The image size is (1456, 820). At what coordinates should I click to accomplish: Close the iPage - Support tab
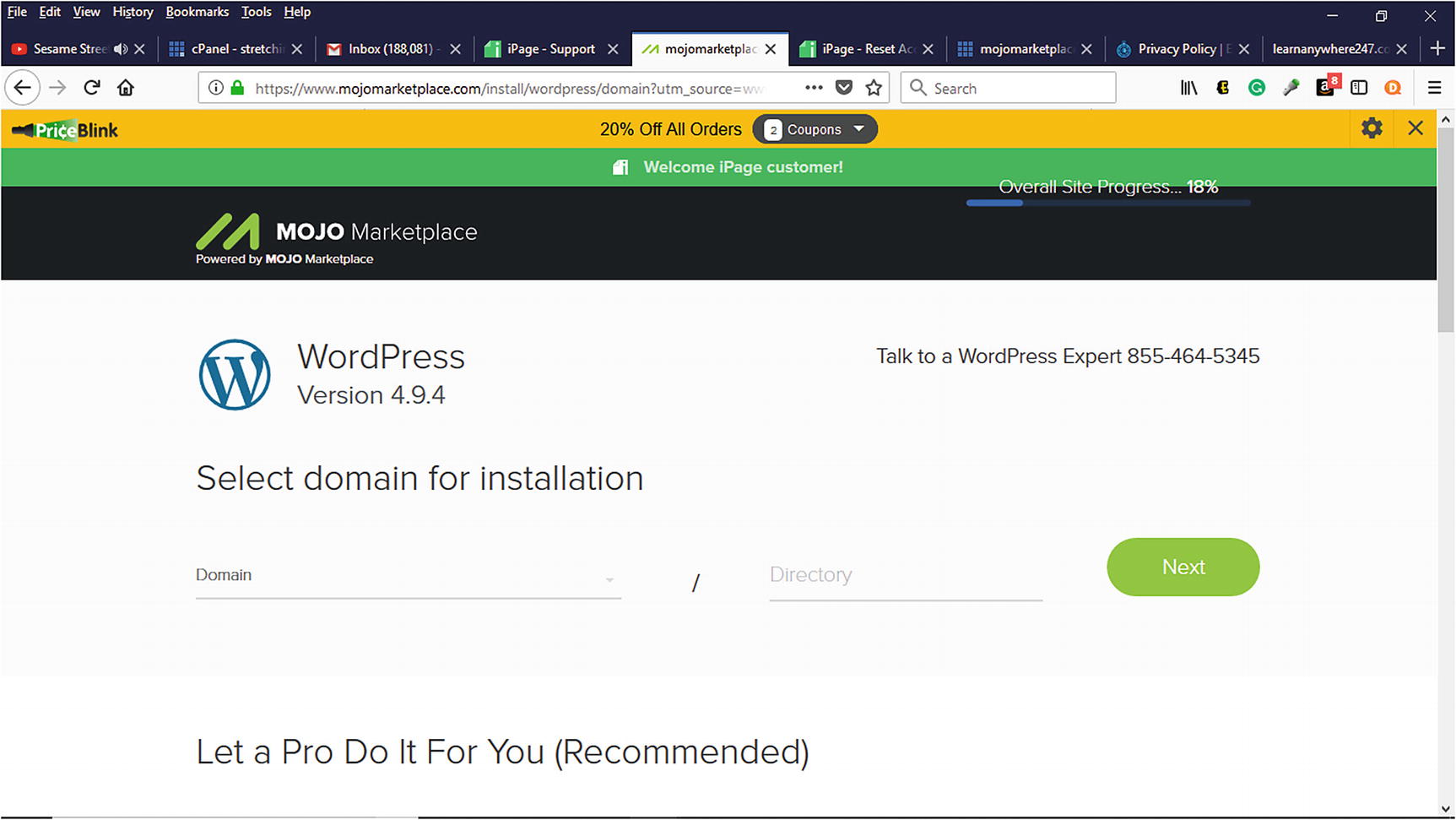(613, 49)
